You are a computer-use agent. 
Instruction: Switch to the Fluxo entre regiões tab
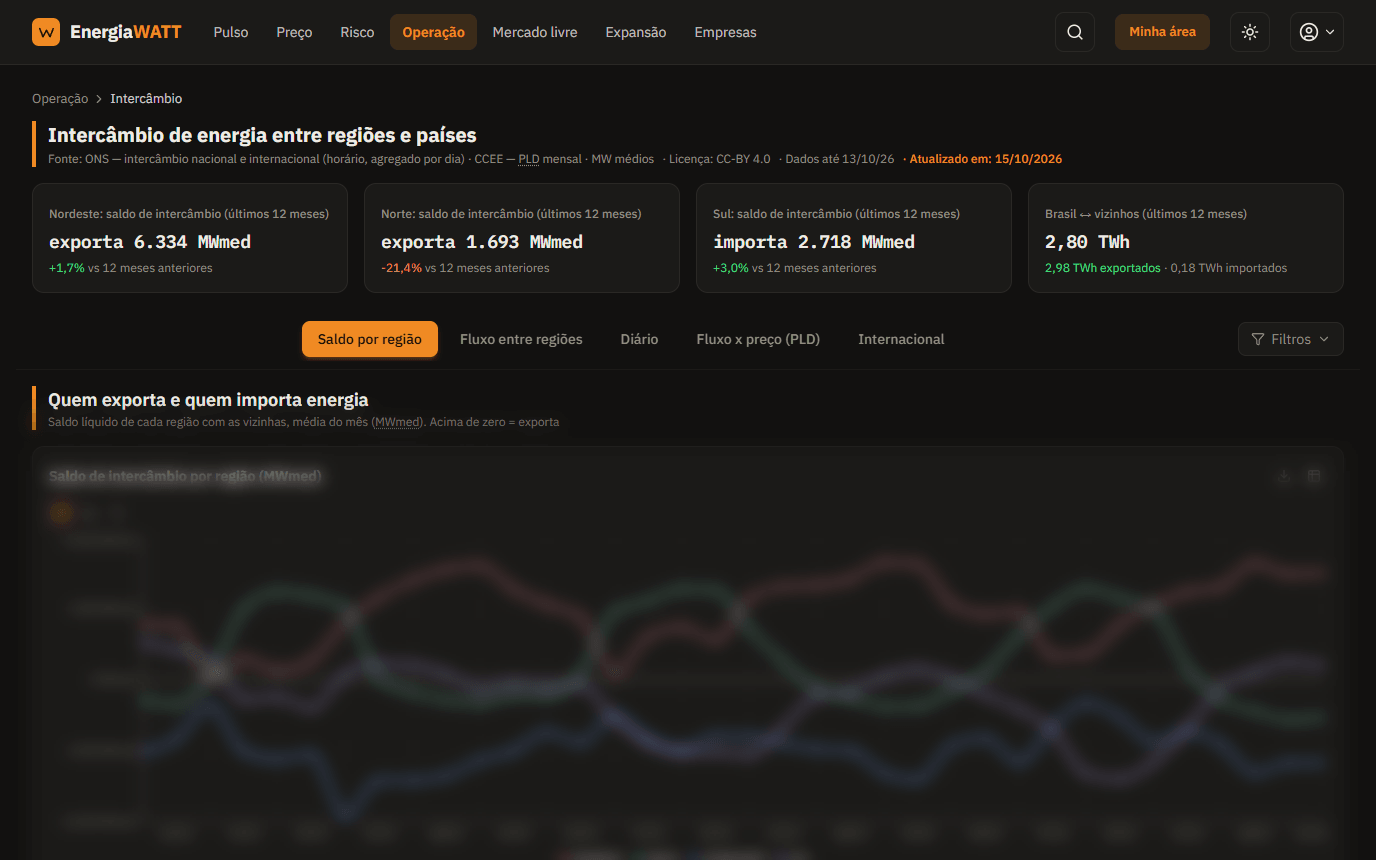(x=521, y=339)
